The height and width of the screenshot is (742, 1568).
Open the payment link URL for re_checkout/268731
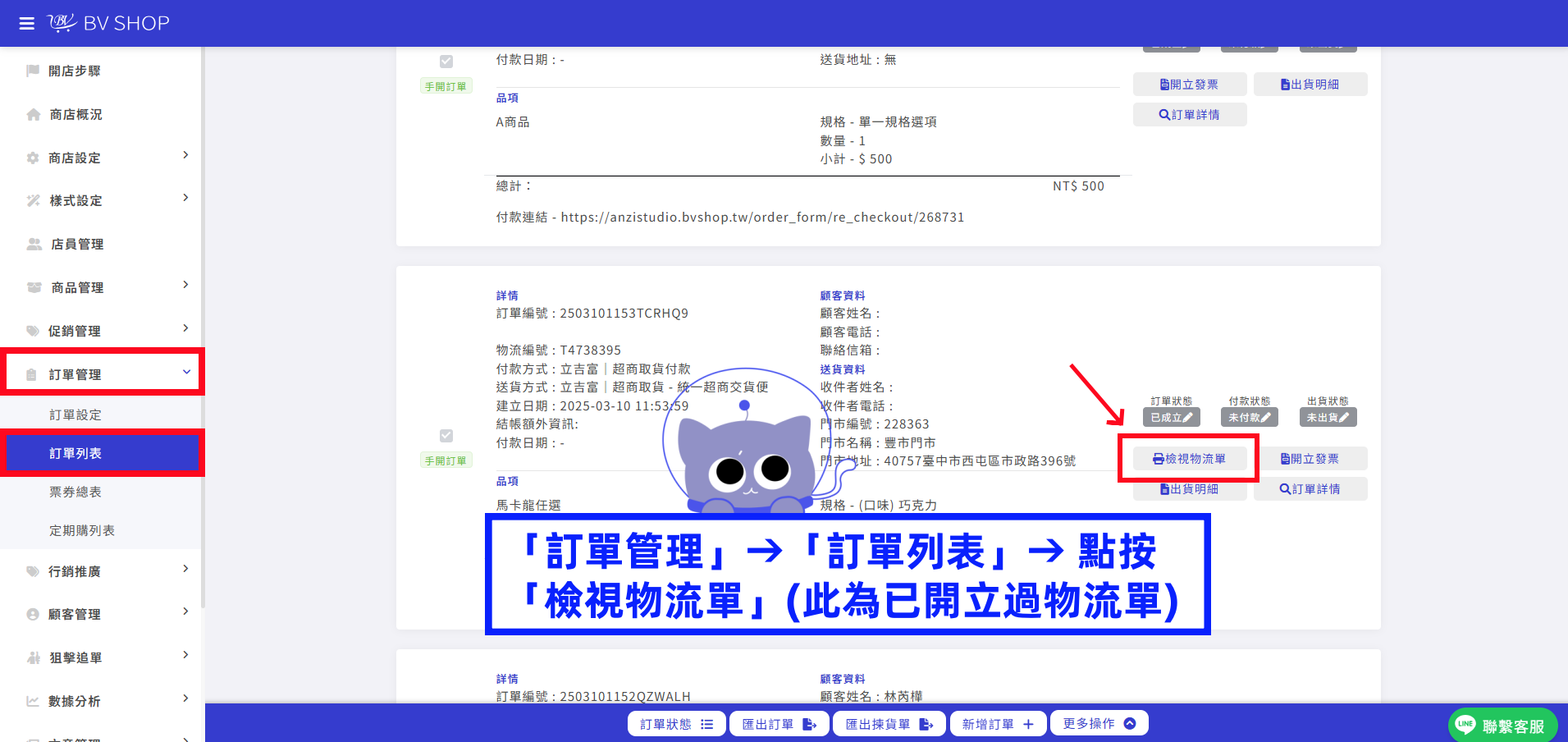(762, 218)
